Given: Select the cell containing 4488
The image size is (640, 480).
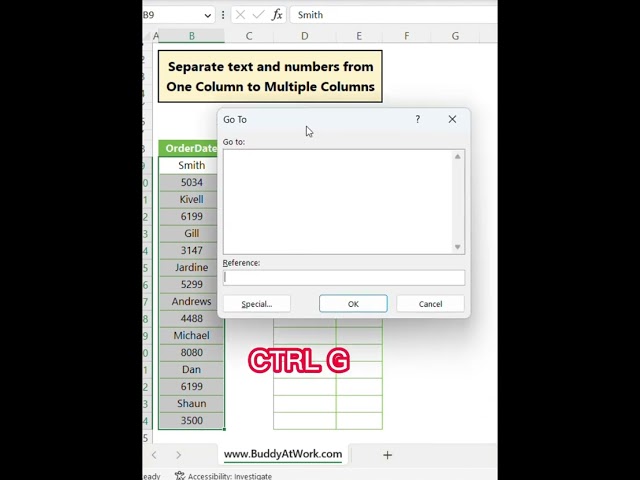Looking at the screenshot, I should pyautogui.click(x=191, y=318).
